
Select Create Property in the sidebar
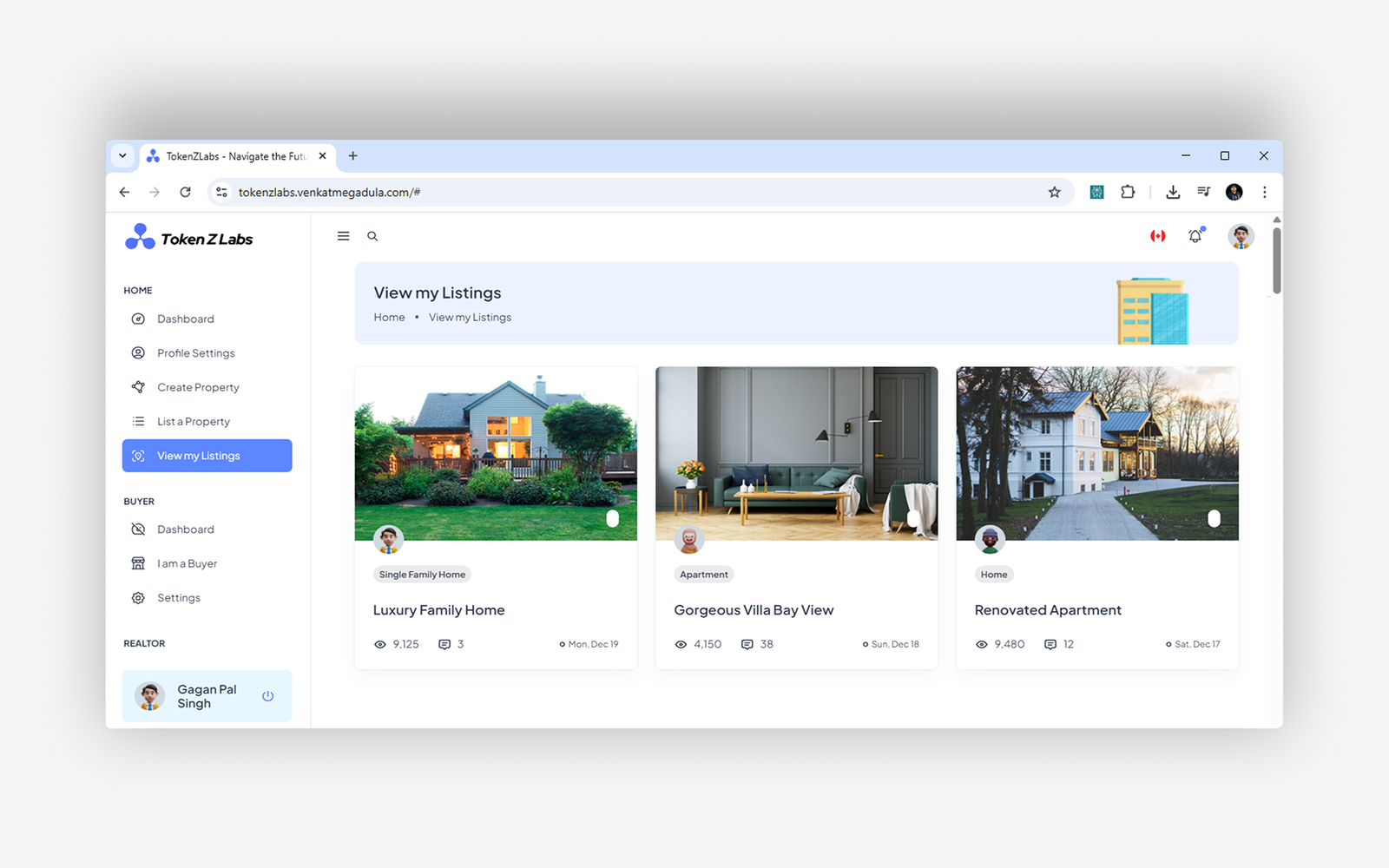point(198,388)
